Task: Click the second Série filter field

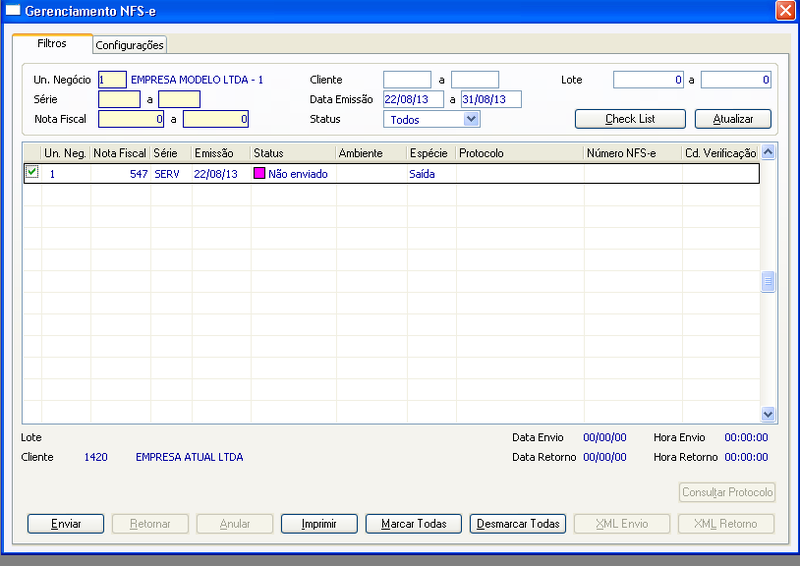Action: (x=179, y=99)
